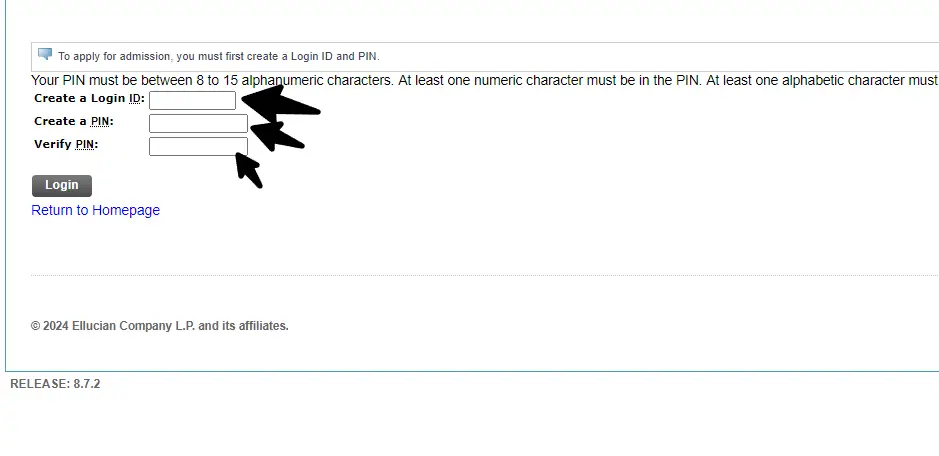Screen dimensions: 939x456
Task: Click the blue speech bubble info icon
Action: click(x=45, y=54)
